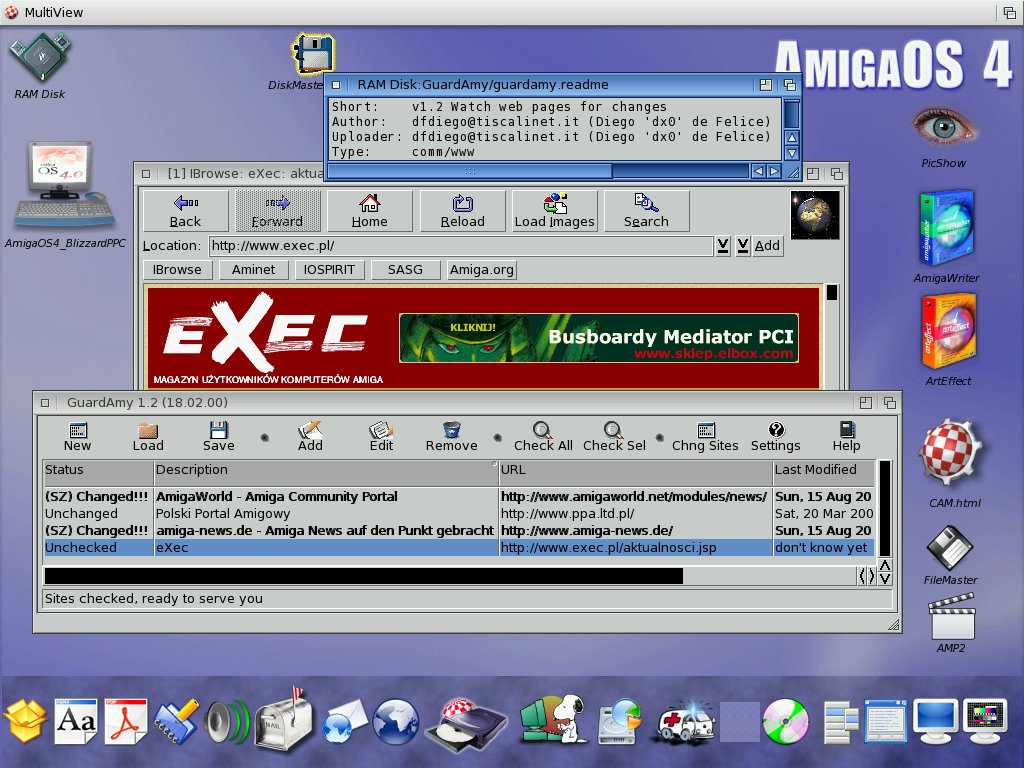Image resolution: width=1024 pixels, height=768 pixels.
Task: Click the Snoopy computer dock icon
Action: 553,718
